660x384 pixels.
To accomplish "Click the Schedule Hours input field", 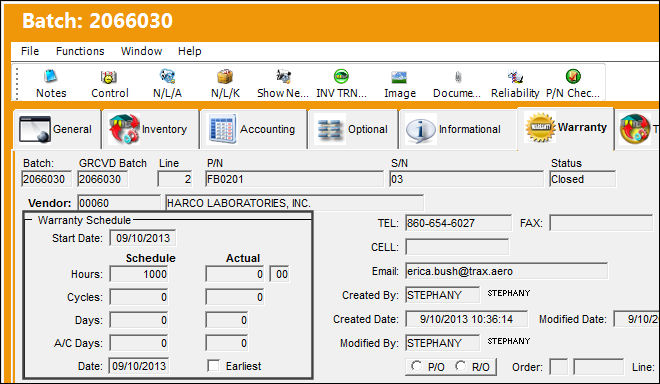I will [139, 274].
